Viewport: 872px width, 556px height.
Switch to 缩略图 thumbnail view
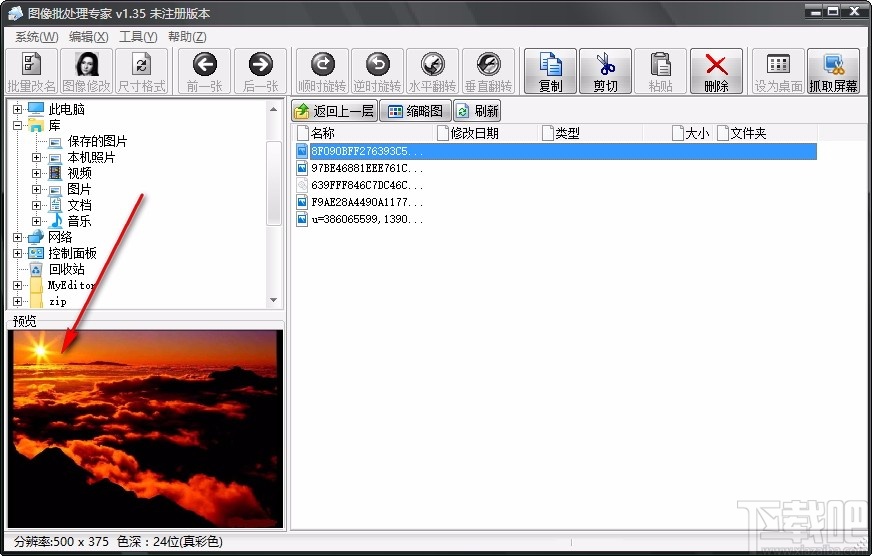pyautogui.click(x=415, y=111)
